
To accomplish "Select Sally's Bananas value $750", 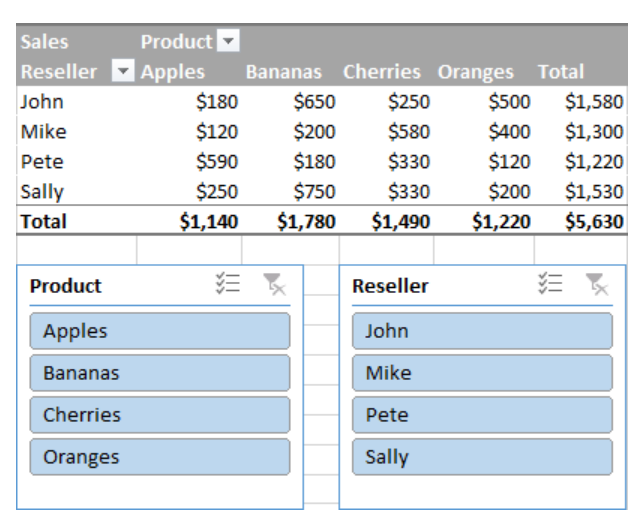I will (x=314, y=192).
